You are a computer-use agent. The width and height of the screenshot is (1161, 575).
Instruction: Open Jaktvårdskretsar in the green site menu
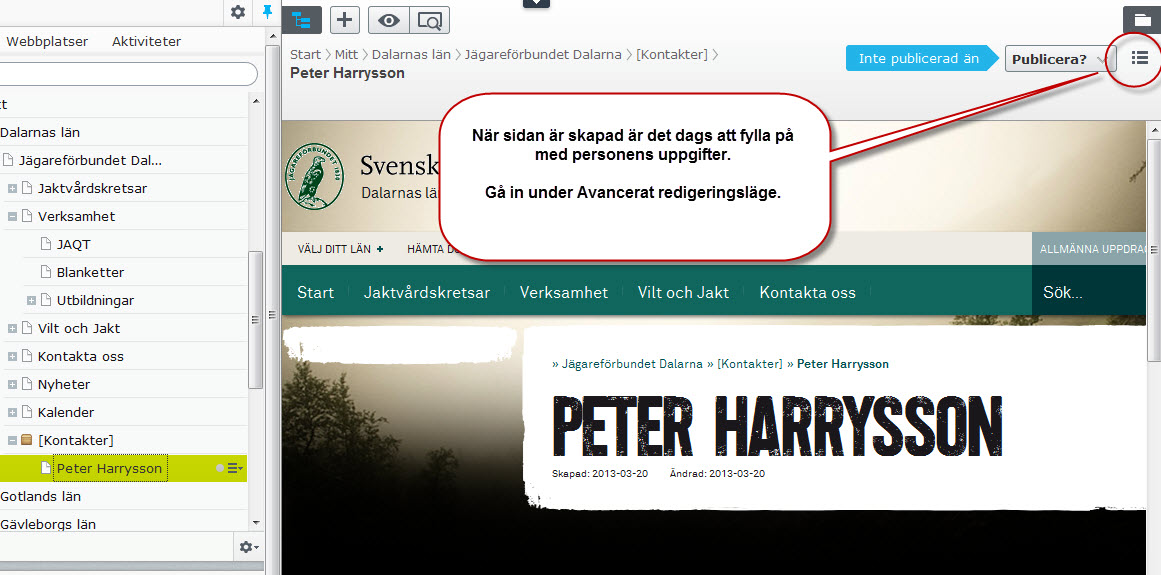(426, 292)
